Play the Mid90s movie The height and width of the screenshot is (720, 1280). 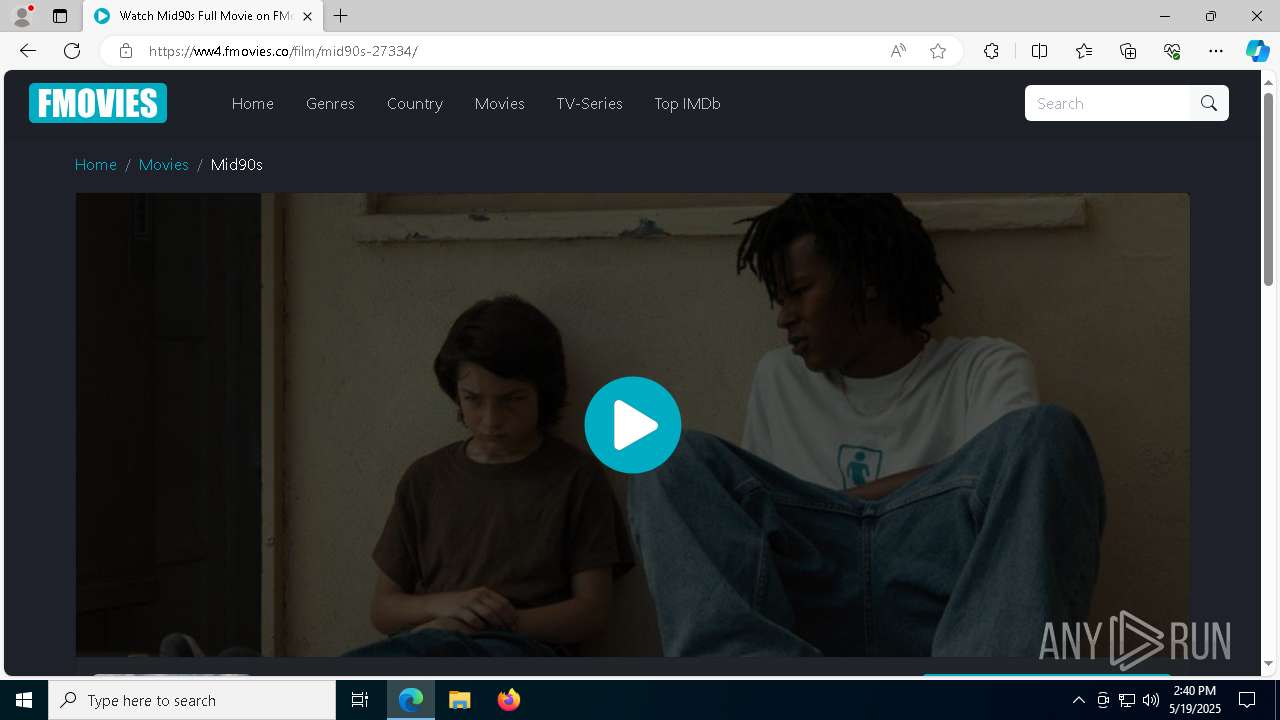[x=633, y=425]
